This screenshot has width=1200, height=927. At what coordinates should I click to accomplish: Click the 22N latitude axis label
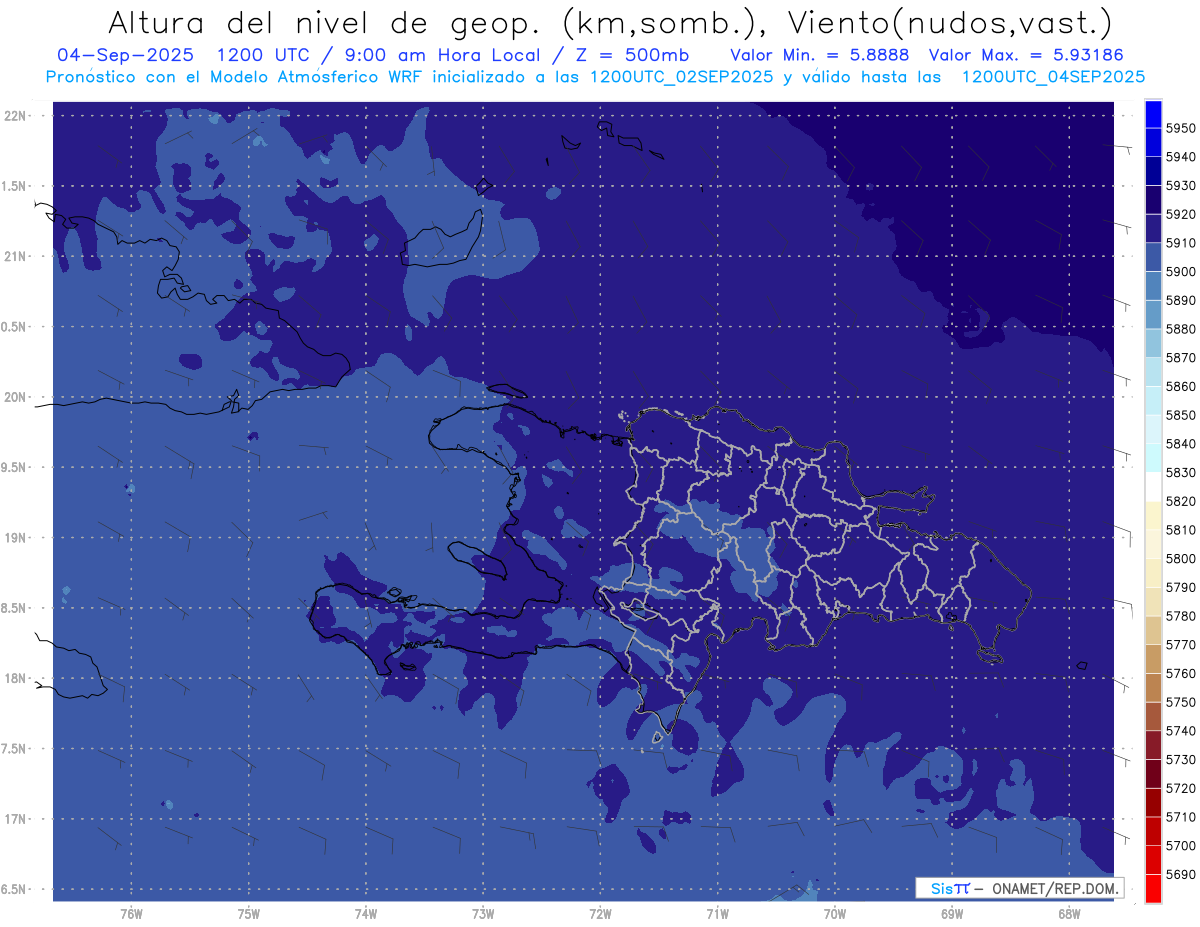coord(14,116)
